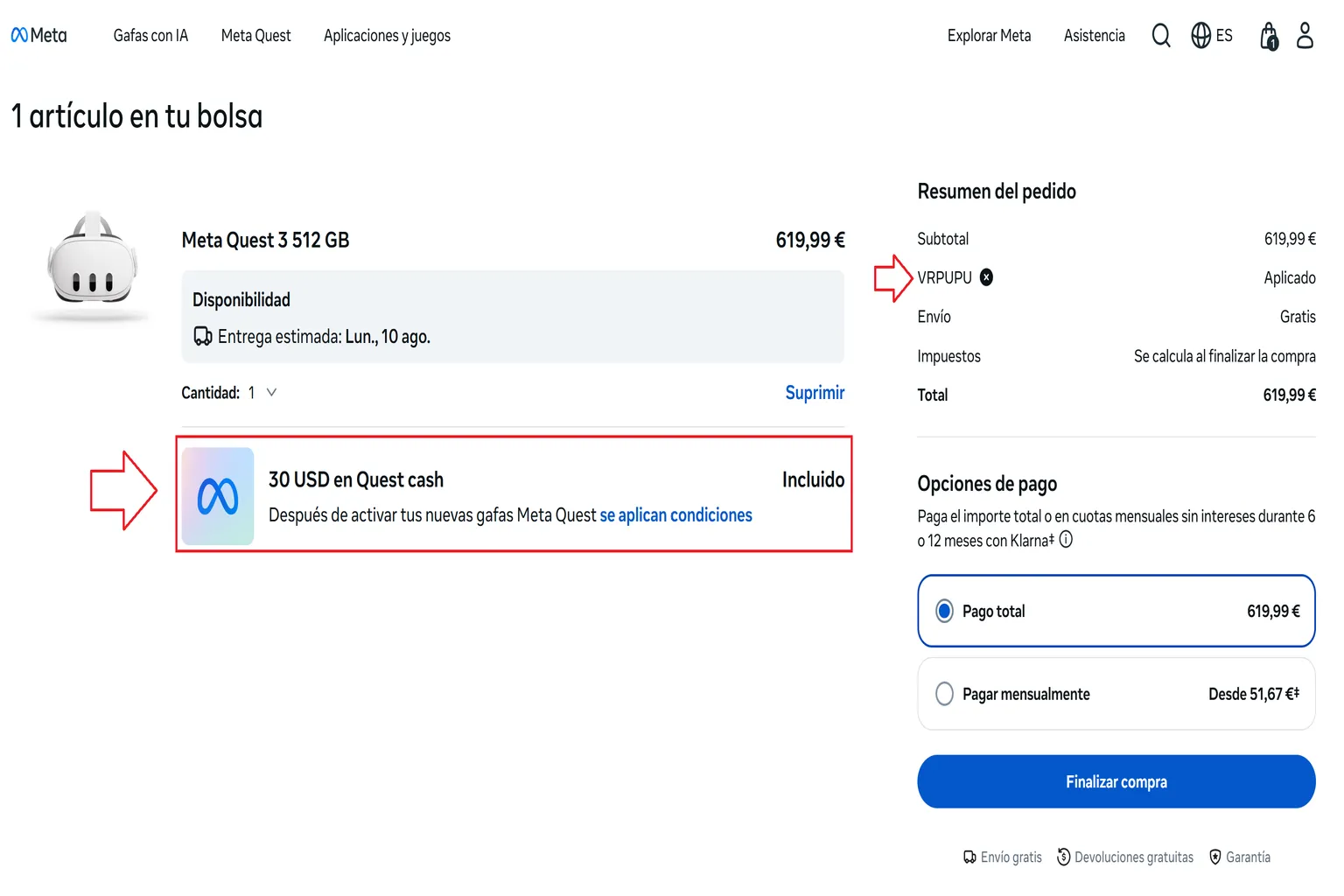The image size is (1344, 896).
Task: Open the ES language globe selector
Action: [x=1212, y=35]
